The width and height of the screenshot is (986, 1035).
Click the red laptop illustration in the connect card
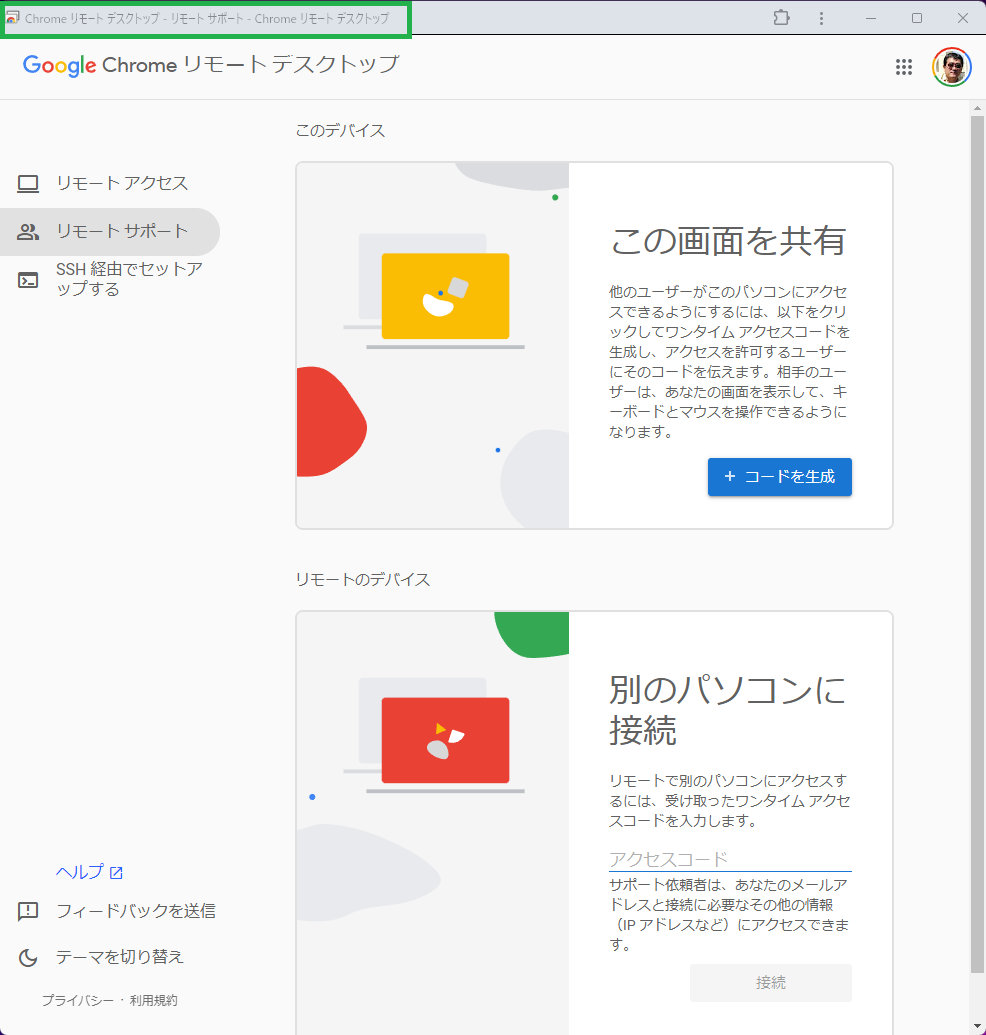point(445,741)
